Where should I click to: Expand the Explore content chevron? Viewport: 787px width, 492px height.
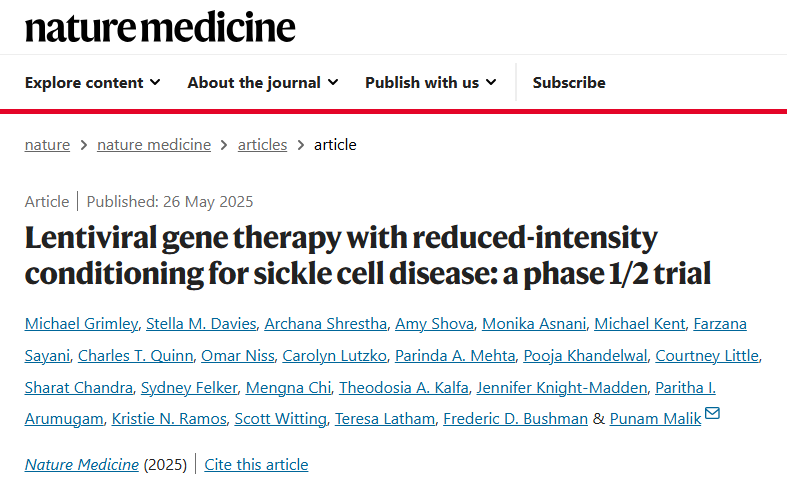point(156,82)
